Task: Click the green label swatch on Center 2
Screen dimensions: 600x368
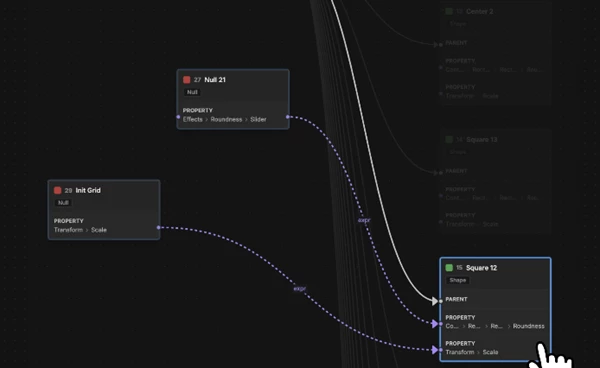Action: click(x=449, y=11)
